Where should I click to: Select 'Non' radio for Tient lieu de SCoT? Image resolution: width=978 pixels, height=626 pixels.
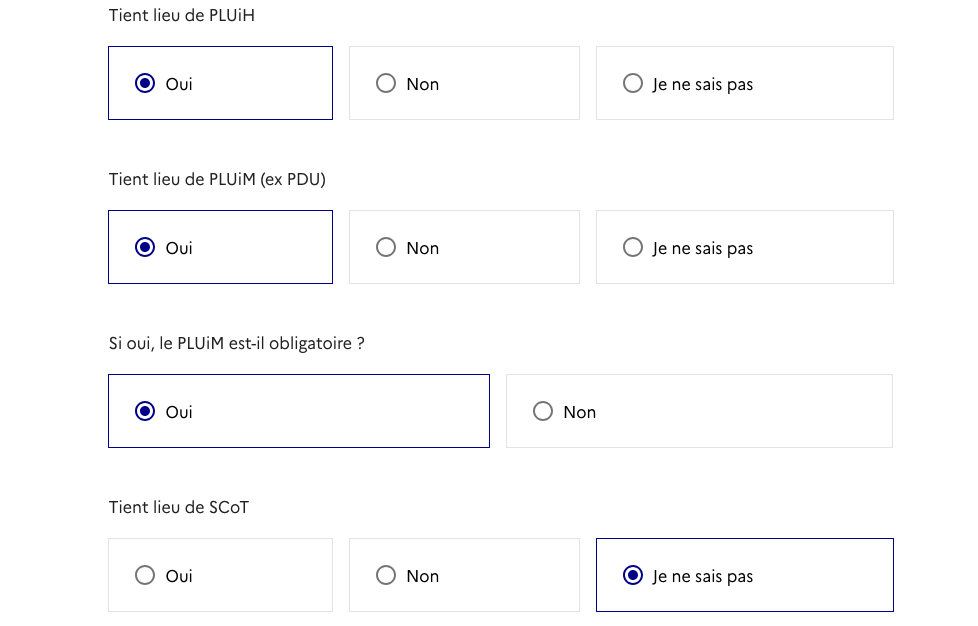pos(386,576)
